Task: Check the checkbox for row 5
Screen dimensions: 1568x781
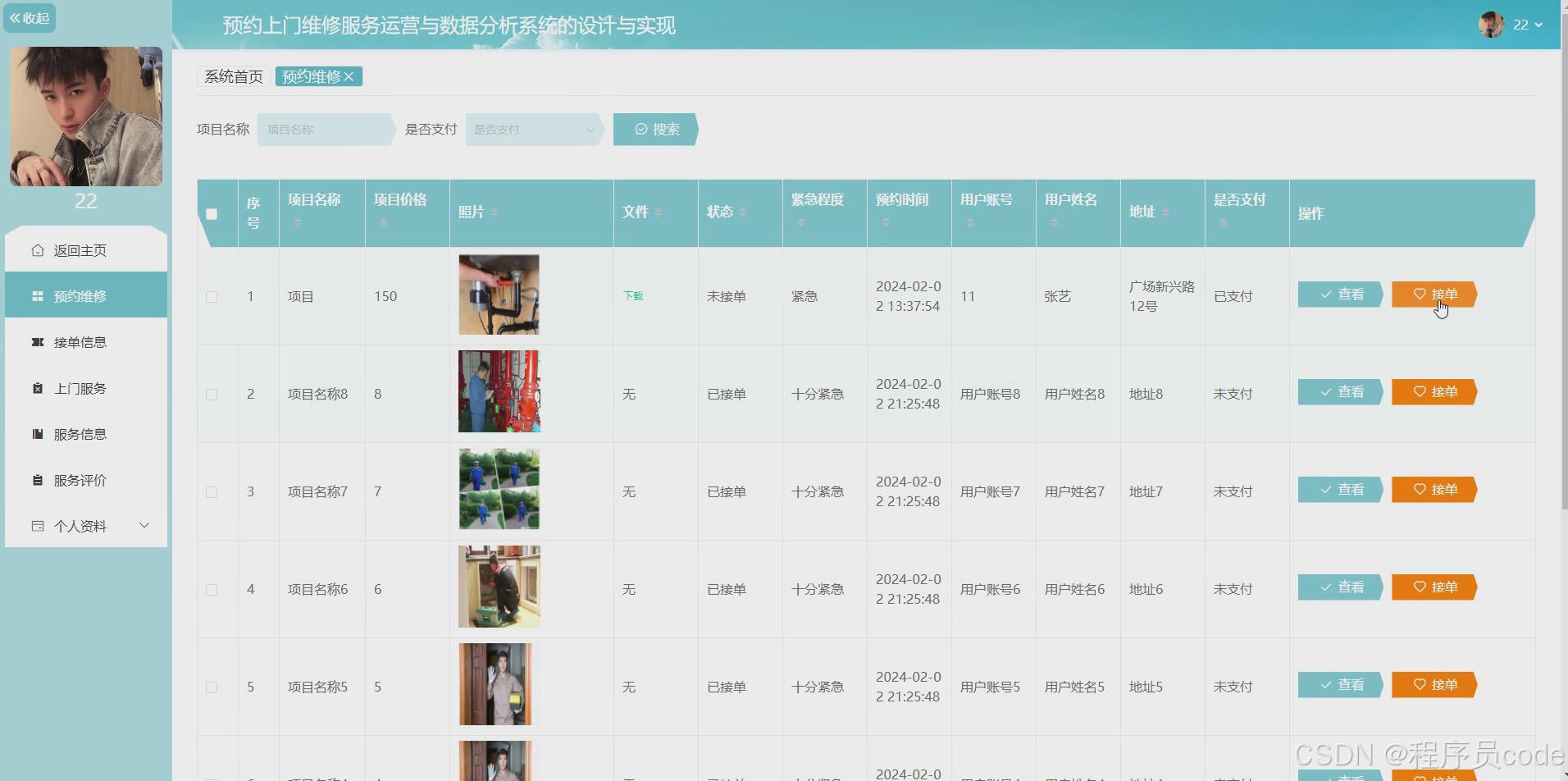Action: point(212,687)
